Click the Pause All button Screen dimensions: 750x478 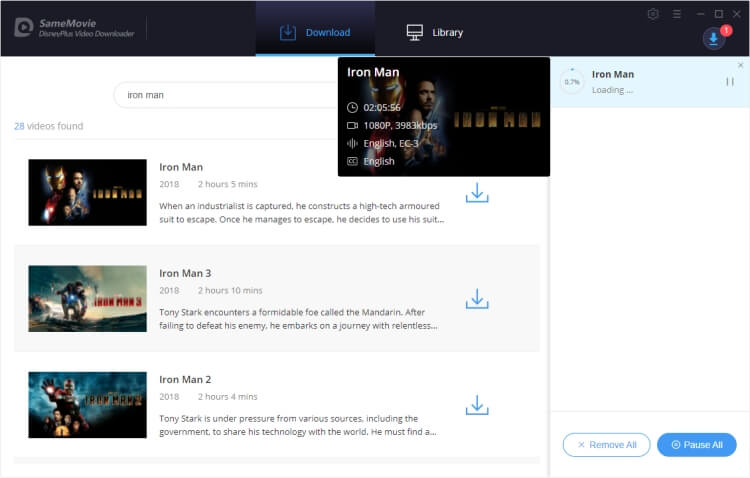[697, 445]
